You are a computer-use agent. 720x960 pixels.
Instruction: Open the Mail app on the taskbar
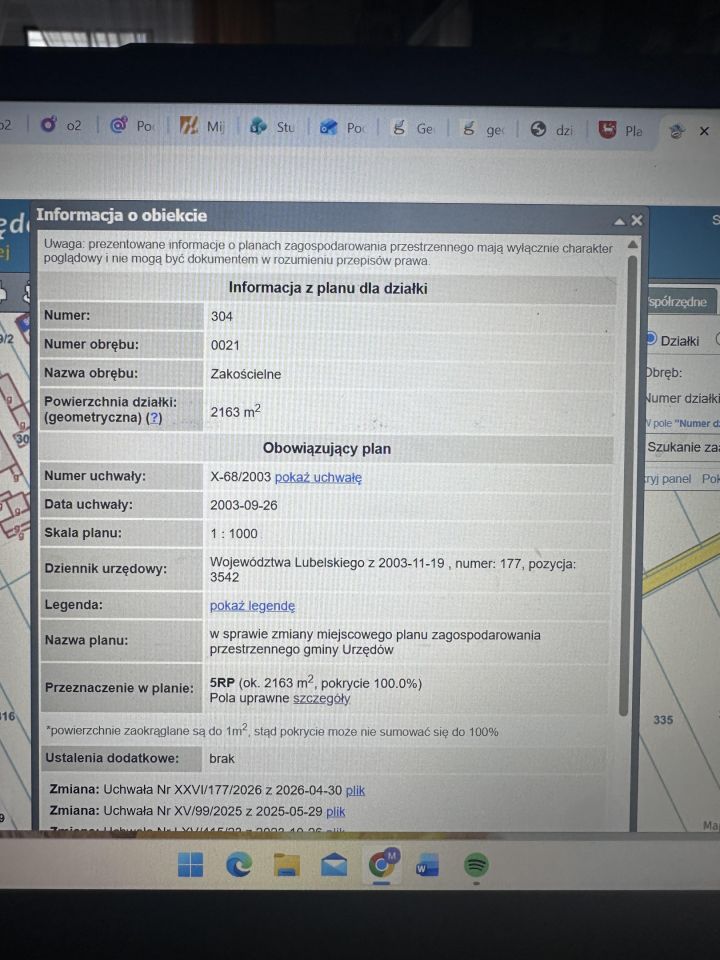point(334,865)
